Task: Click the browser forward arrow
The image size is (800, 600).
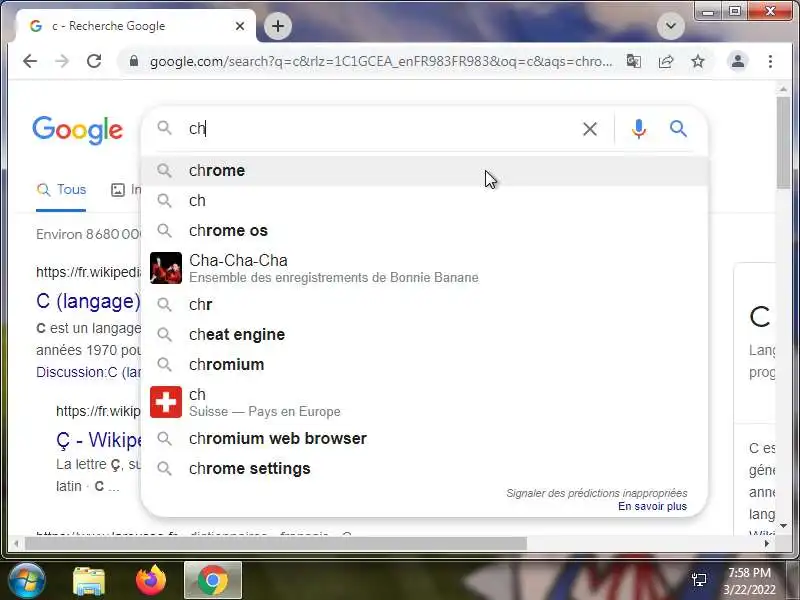Action: coord(62,61)
